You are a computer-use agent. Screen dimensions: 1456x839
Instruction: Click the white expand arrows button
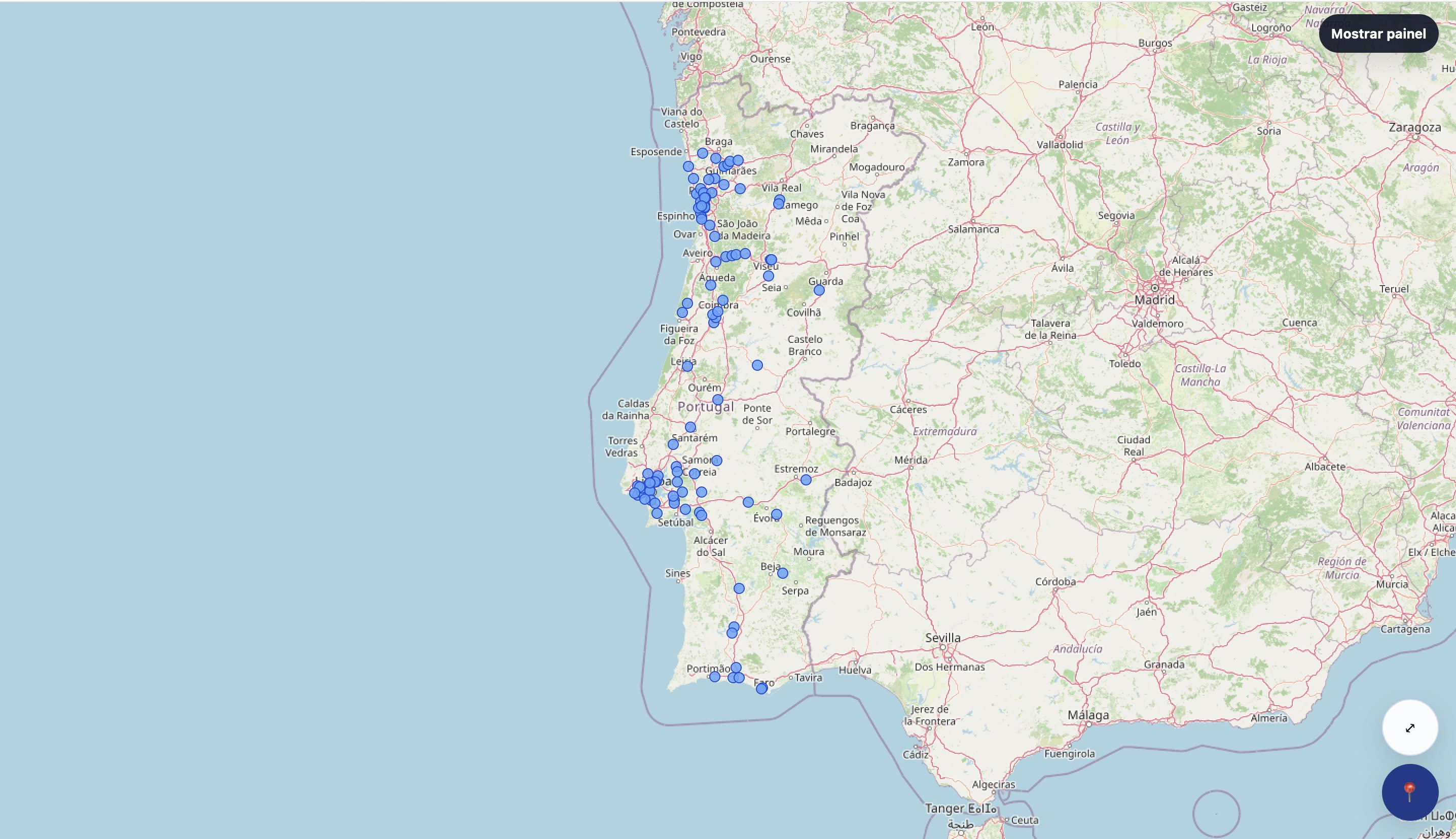pyautogui.click(x=1410, y=728)
